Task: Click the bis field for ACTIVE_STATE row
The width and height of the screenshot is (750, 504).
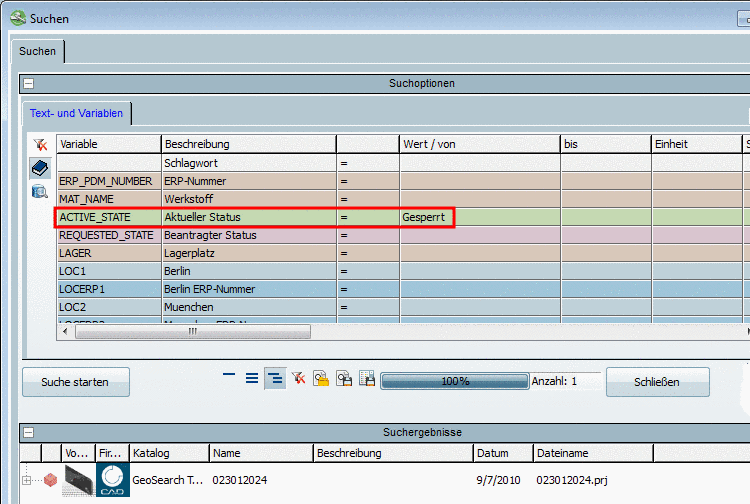Action: 606,217
